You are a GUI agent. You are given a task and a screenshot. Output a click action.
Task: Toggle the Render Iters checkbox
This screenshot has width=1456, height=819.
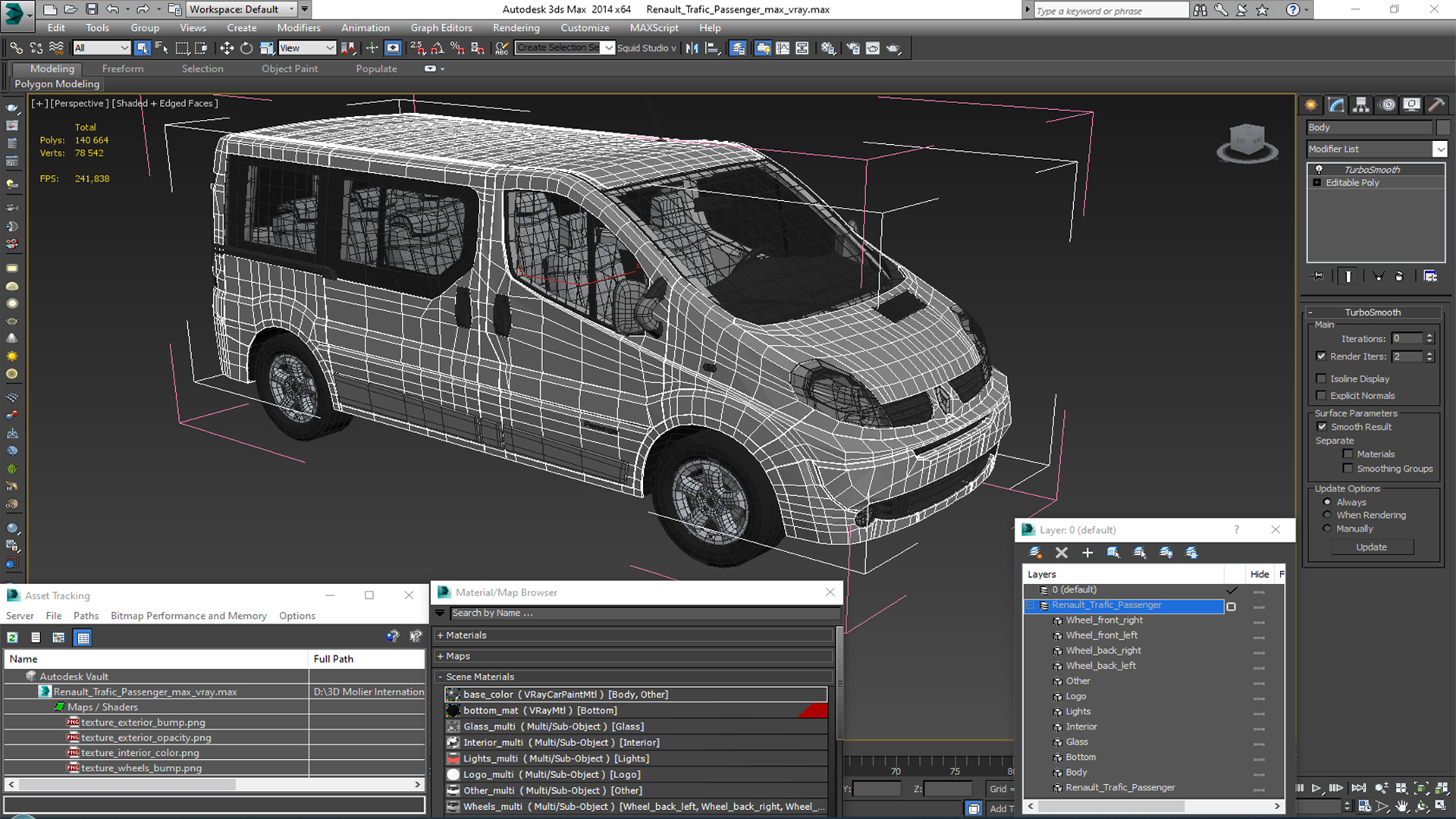click(1321, 356)
